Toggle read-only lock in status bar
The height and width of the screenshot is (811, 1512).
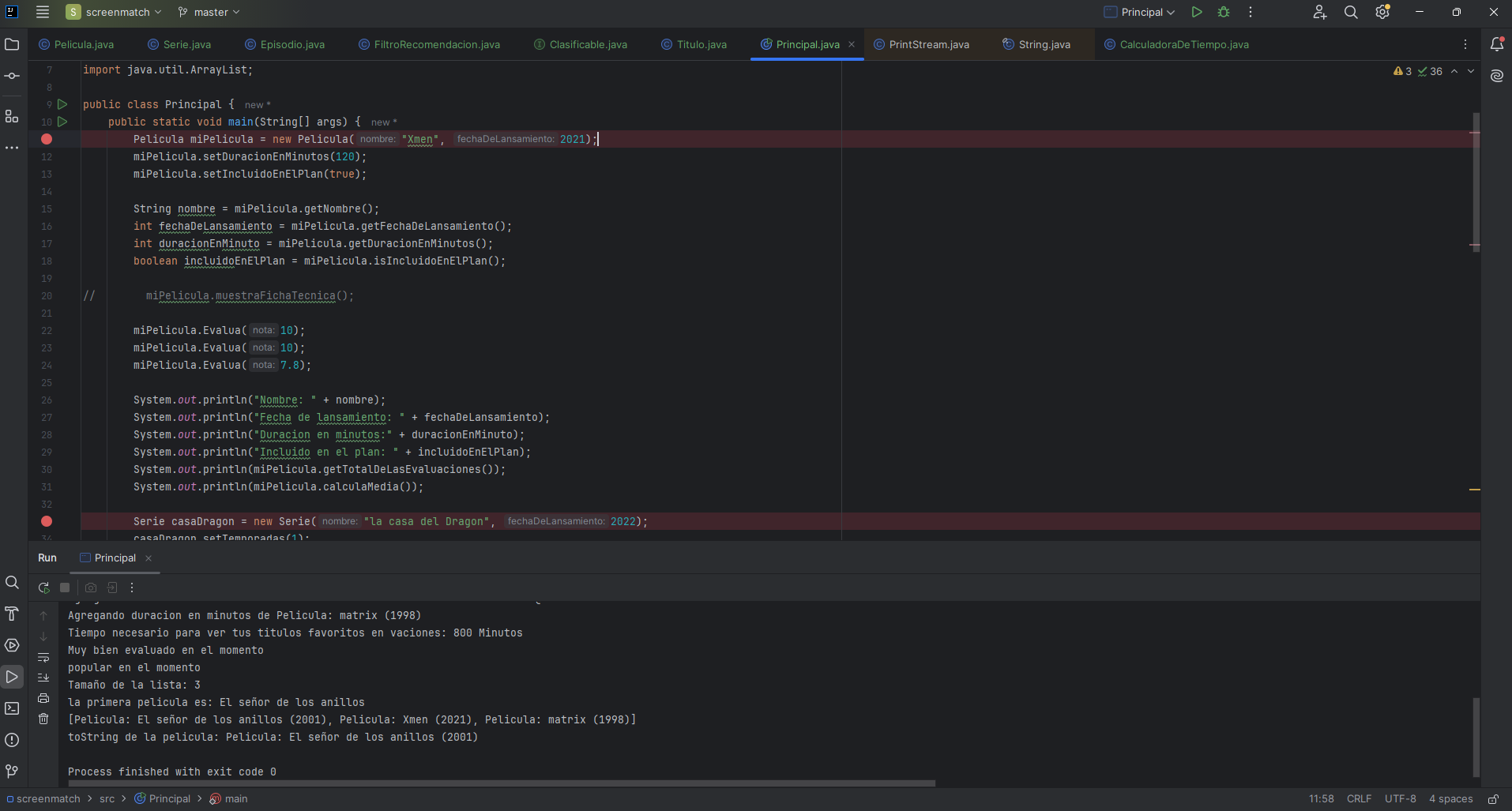pyautogui.click(x=1493, y=799)
